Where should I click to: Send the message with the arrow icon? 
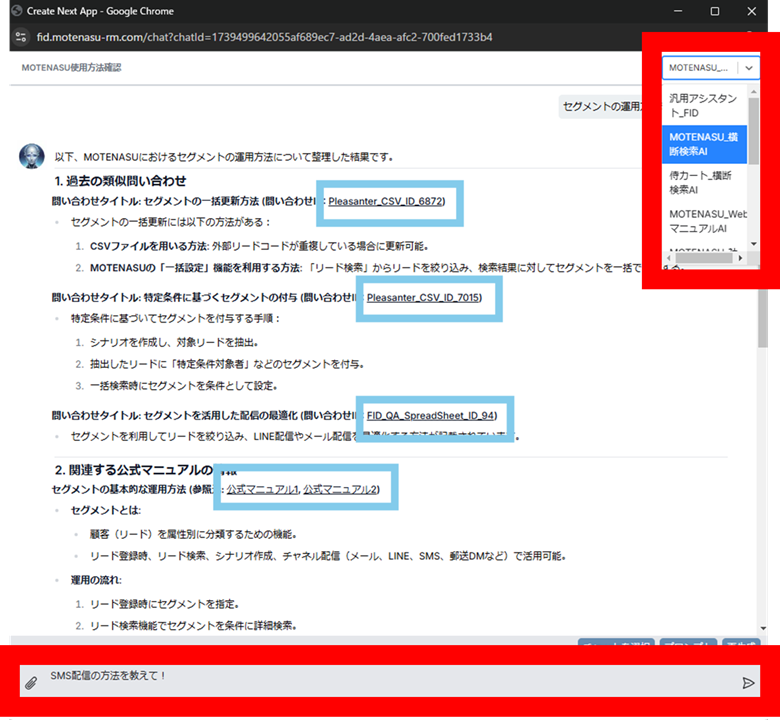(748, 683)
